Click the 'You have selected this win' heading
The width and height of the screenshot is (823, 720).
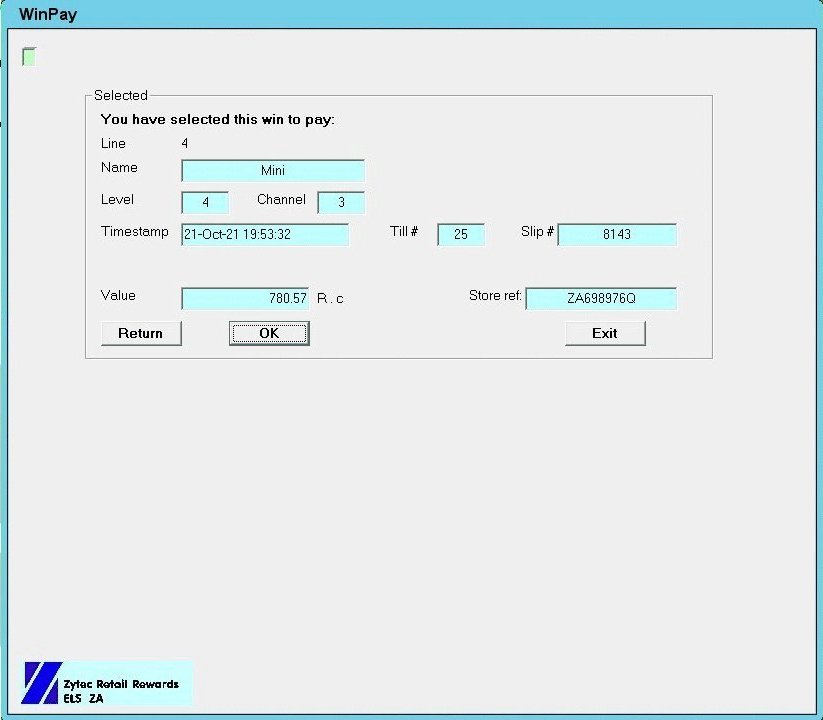point(217,119)
